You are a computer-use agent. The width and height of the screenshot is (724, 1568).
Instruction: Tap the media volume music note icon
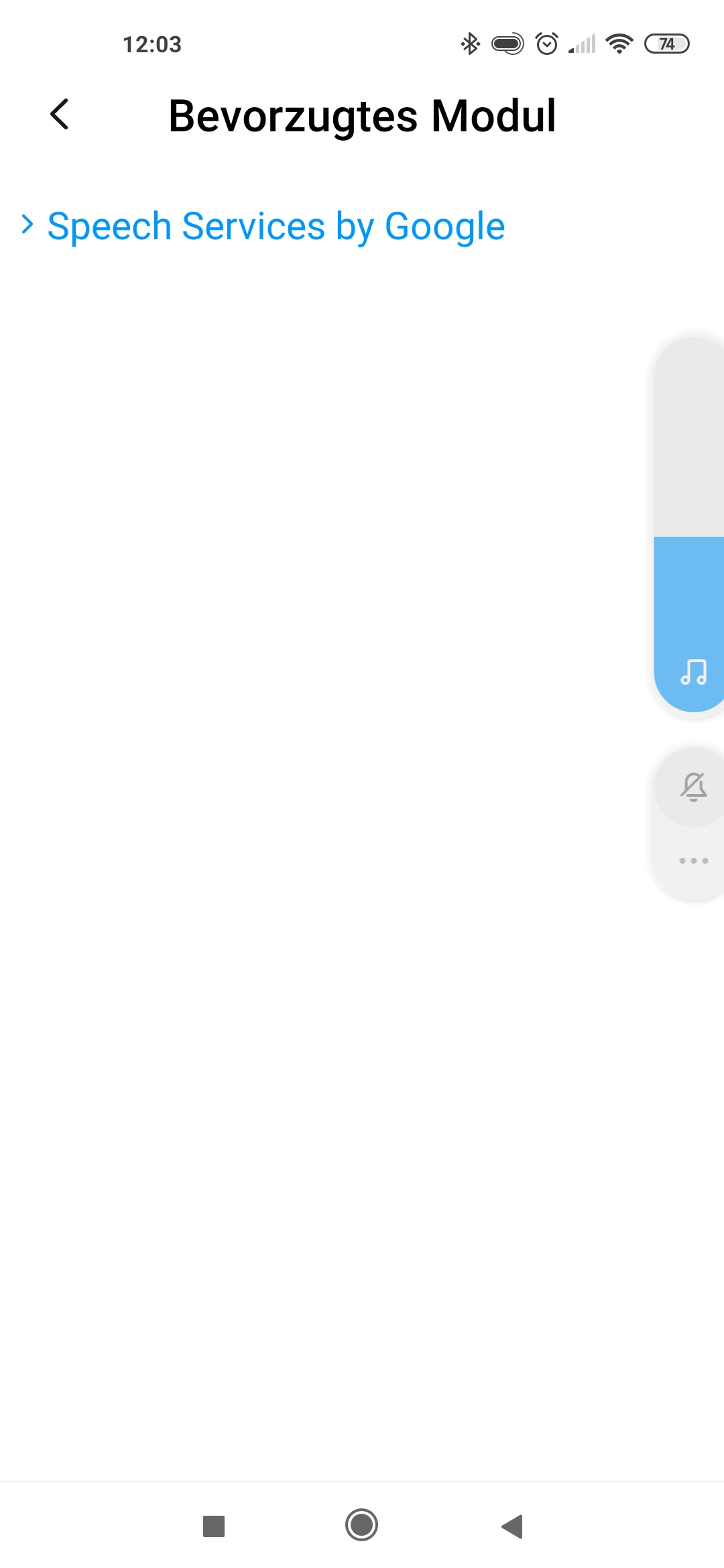click(693, 672)
